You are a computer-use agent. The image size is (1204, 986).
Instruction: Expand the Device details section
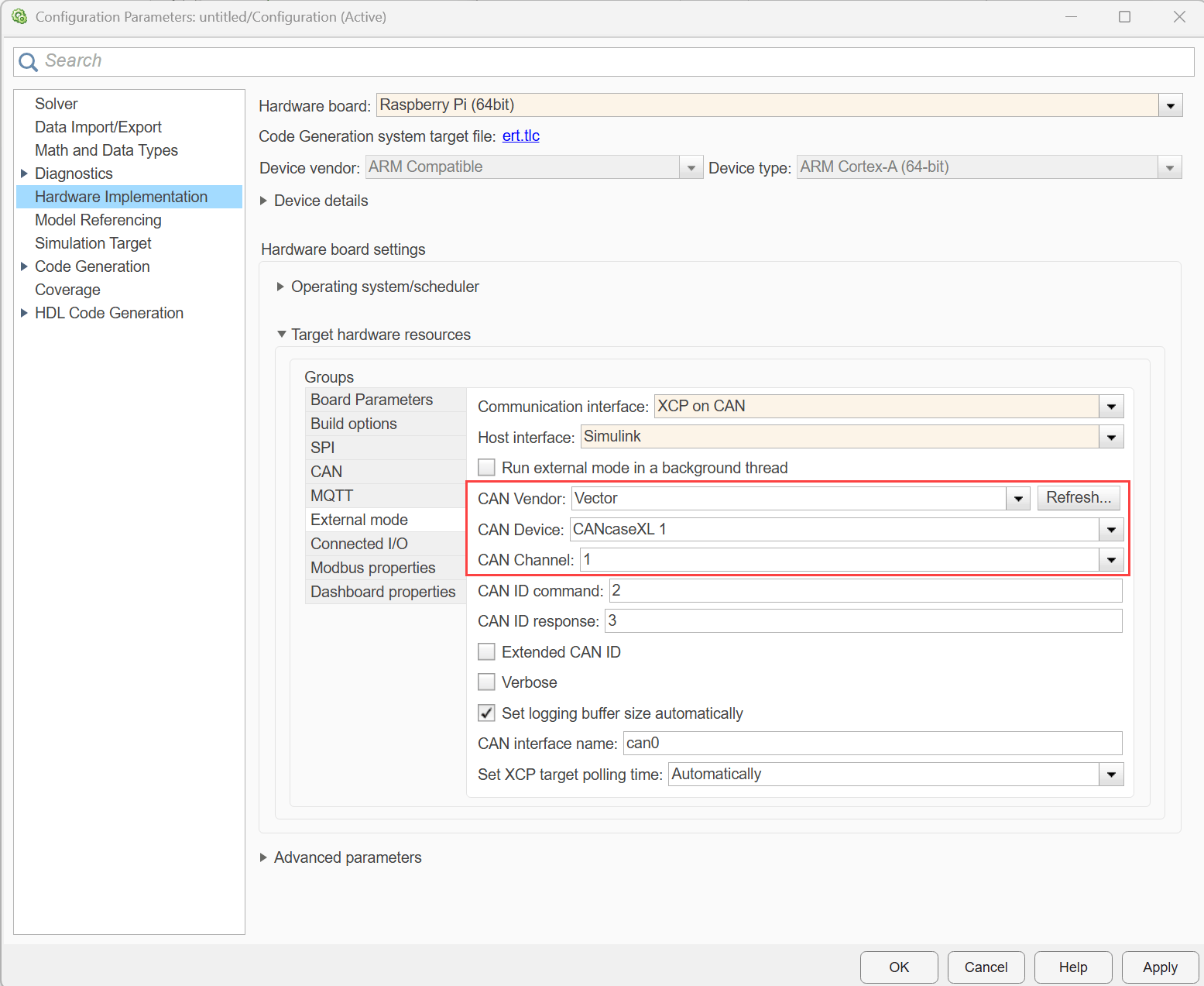point(263,201)
